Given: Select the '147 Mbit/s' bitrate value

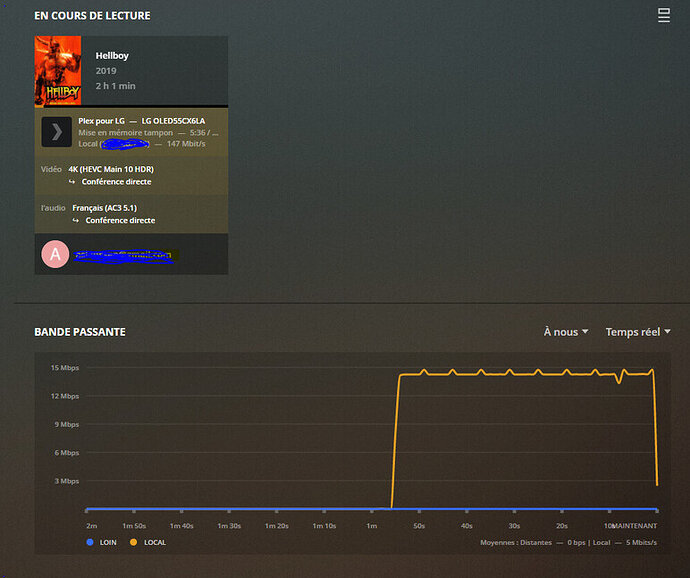Looking at the screenshot, I should point(186,144).
